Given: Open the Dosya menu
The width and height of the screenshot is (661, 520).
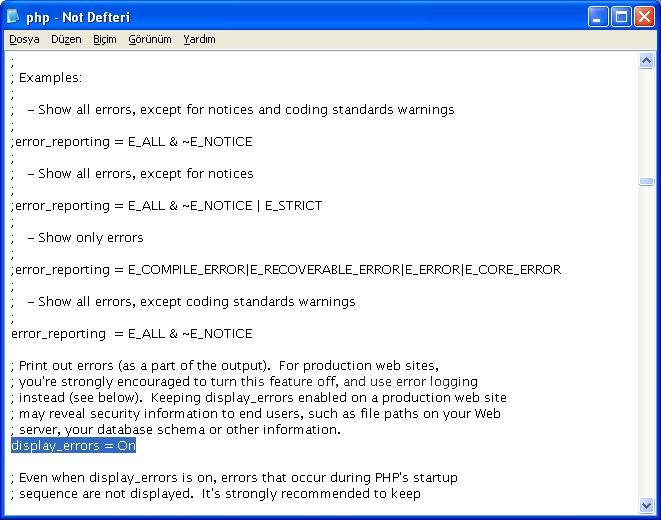Looking at the screenshot, I should coord(24,40).
